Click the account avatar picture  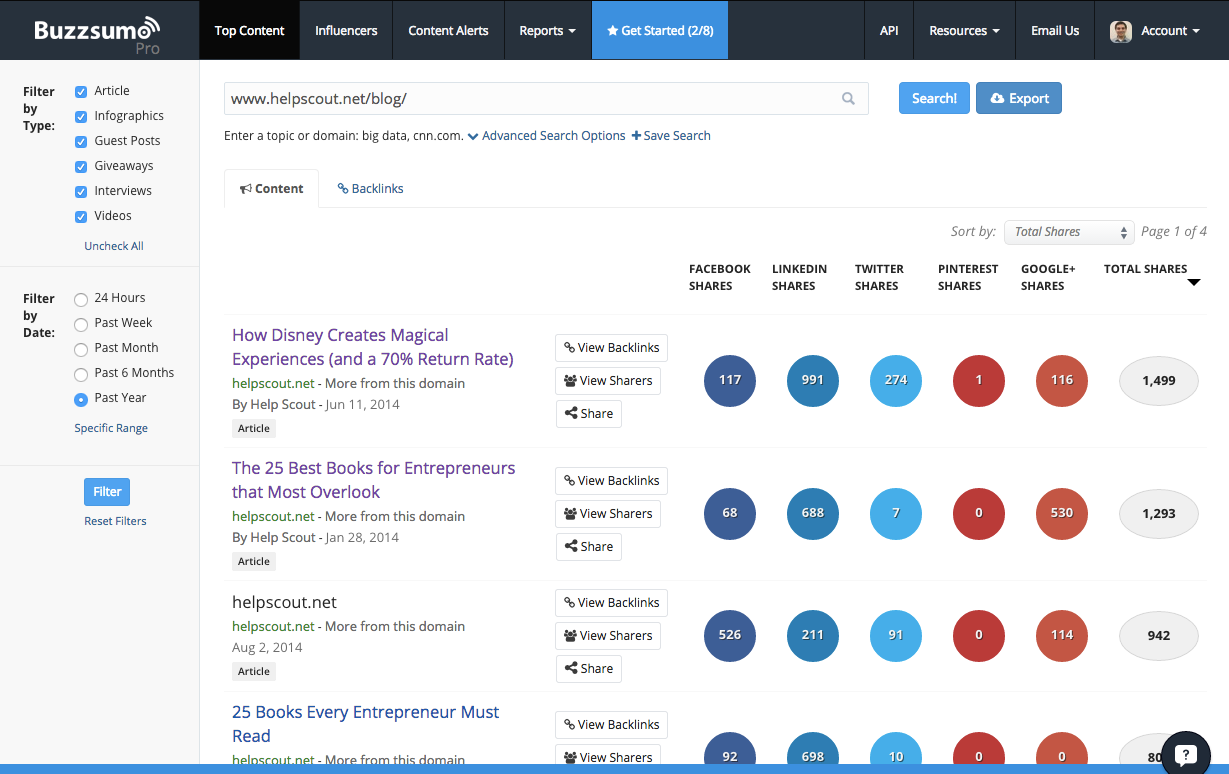(1121, 31)
